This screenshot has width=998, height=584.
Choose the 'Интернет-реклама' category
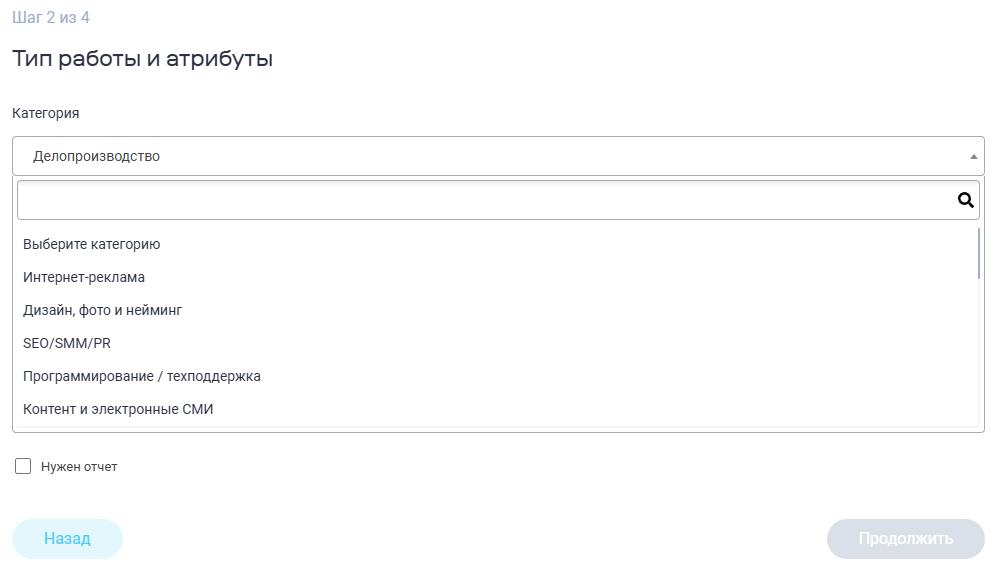tap(84, 277)
